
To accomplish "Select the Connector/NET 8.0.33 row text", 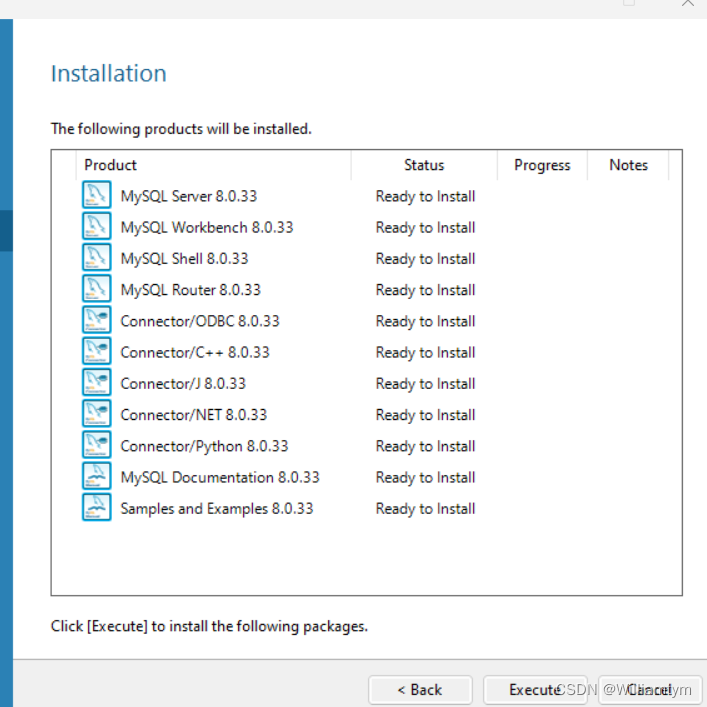I will (193, 414).
